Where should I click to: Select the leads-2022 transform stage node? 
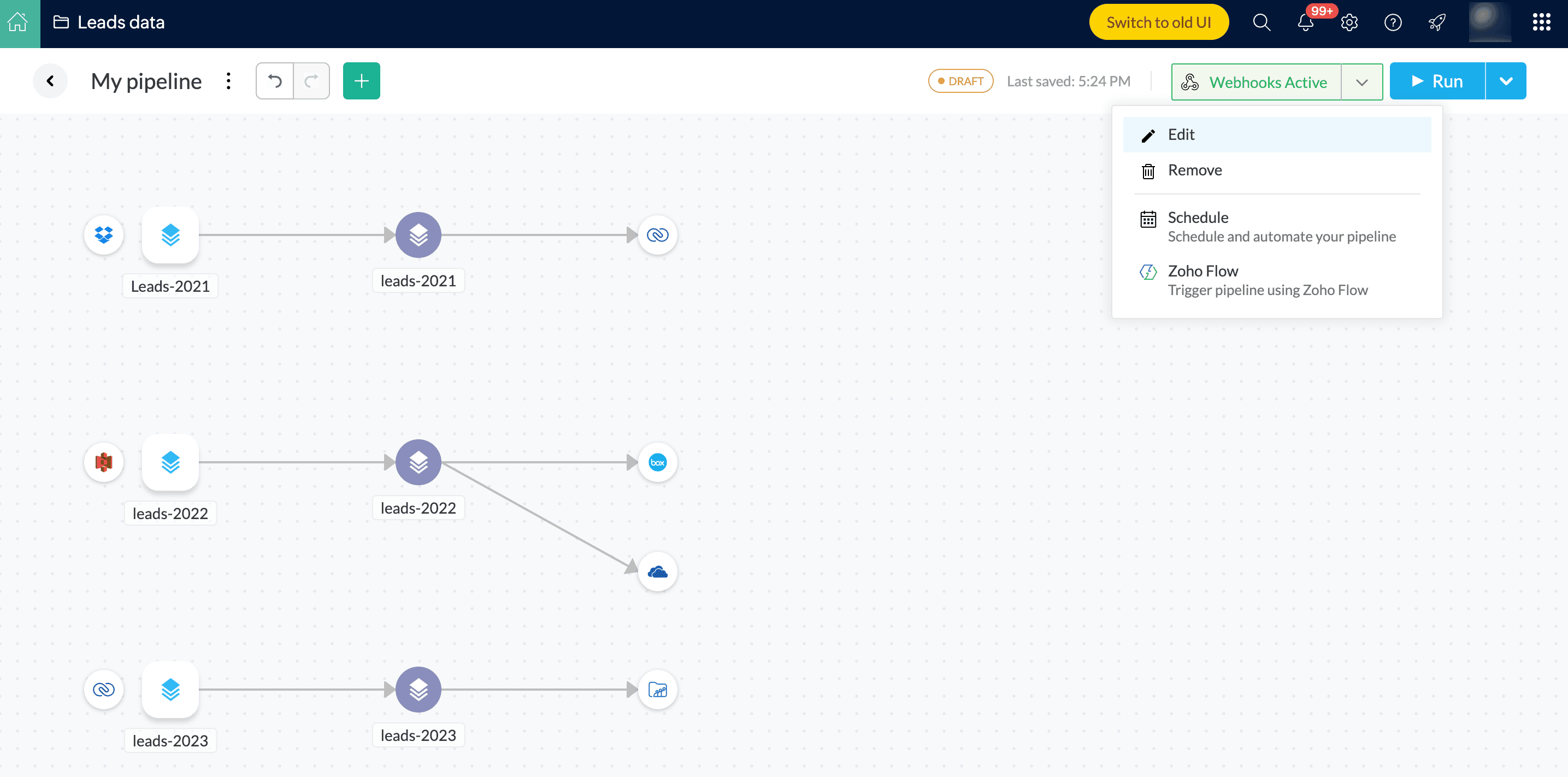(x=418, y=462)
